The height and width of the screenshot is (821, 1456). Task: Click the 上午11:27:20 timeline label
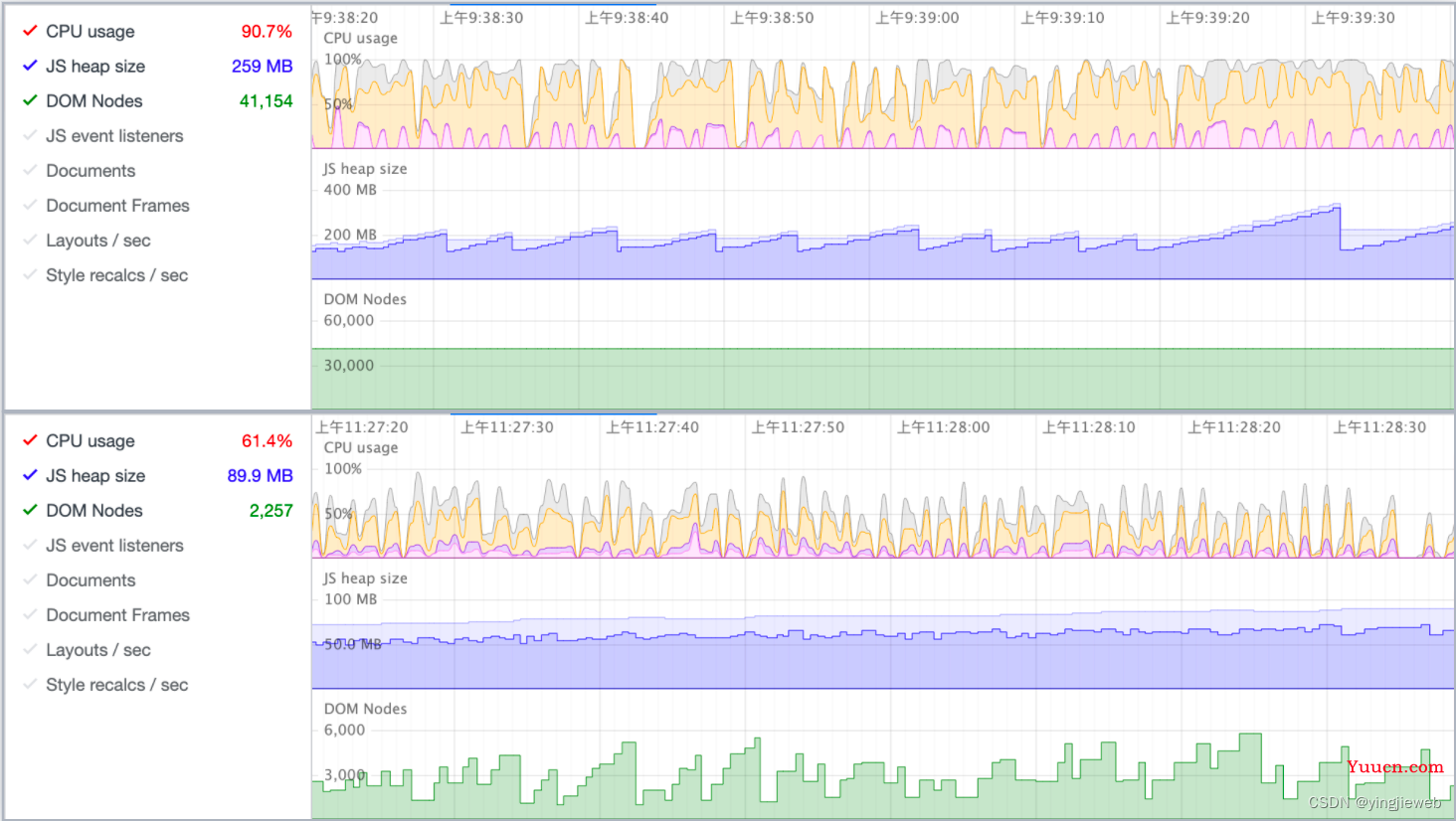(362, 427)
